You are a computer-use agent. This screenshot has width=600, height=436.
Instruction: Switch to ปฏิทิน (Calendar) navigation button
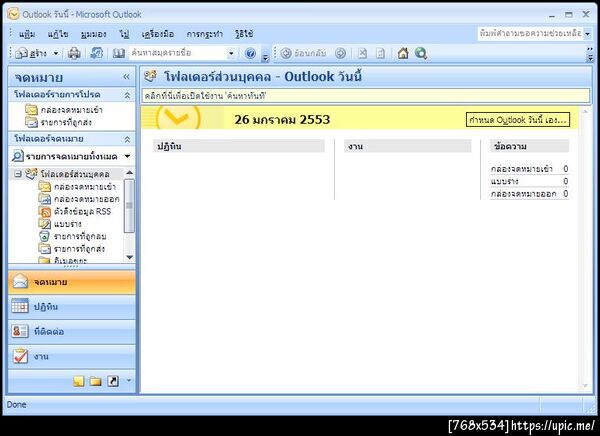click(72, 307)
